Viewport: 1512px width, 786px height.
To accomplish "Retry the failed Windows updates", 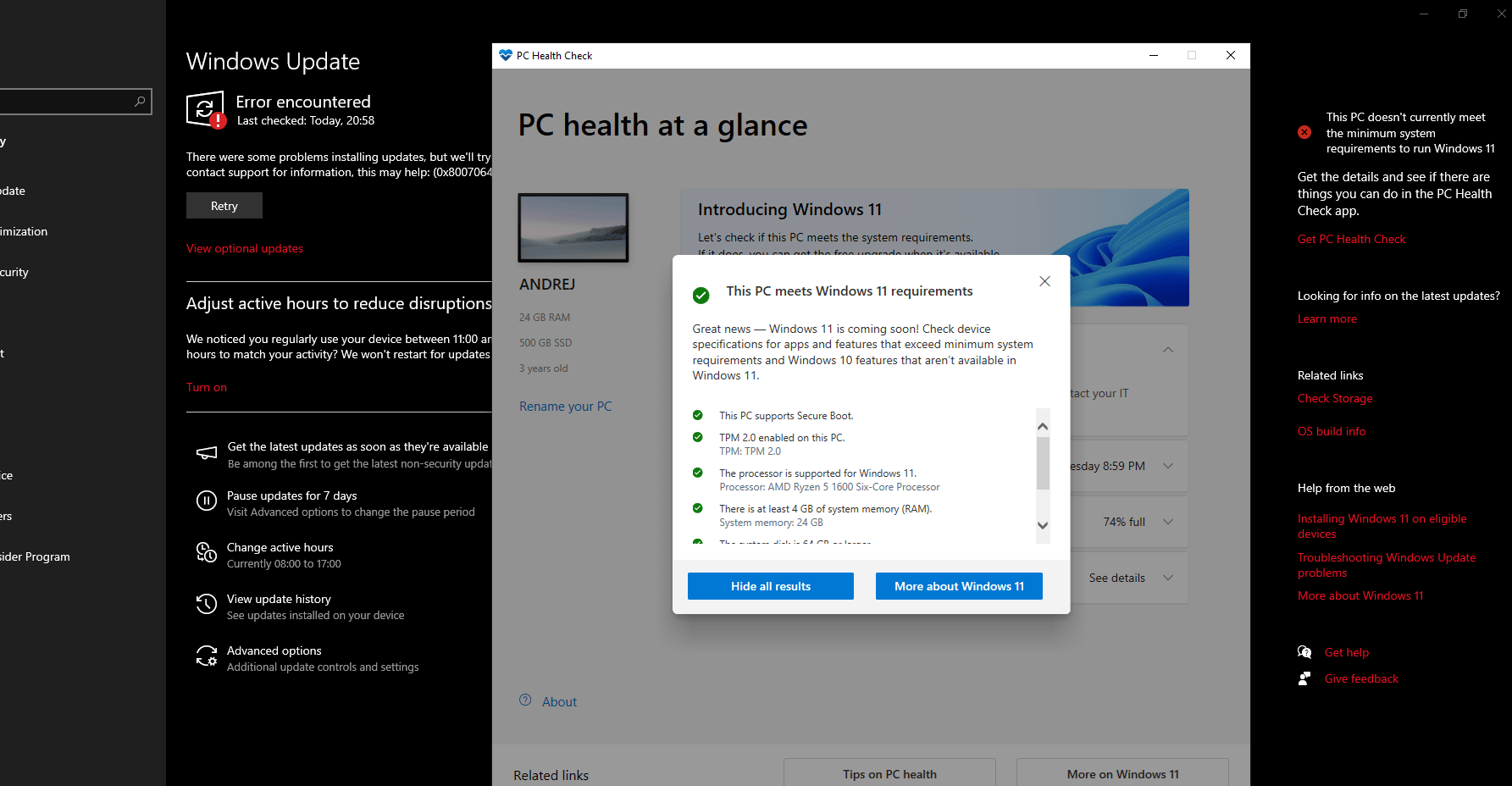I will [224, 206].
